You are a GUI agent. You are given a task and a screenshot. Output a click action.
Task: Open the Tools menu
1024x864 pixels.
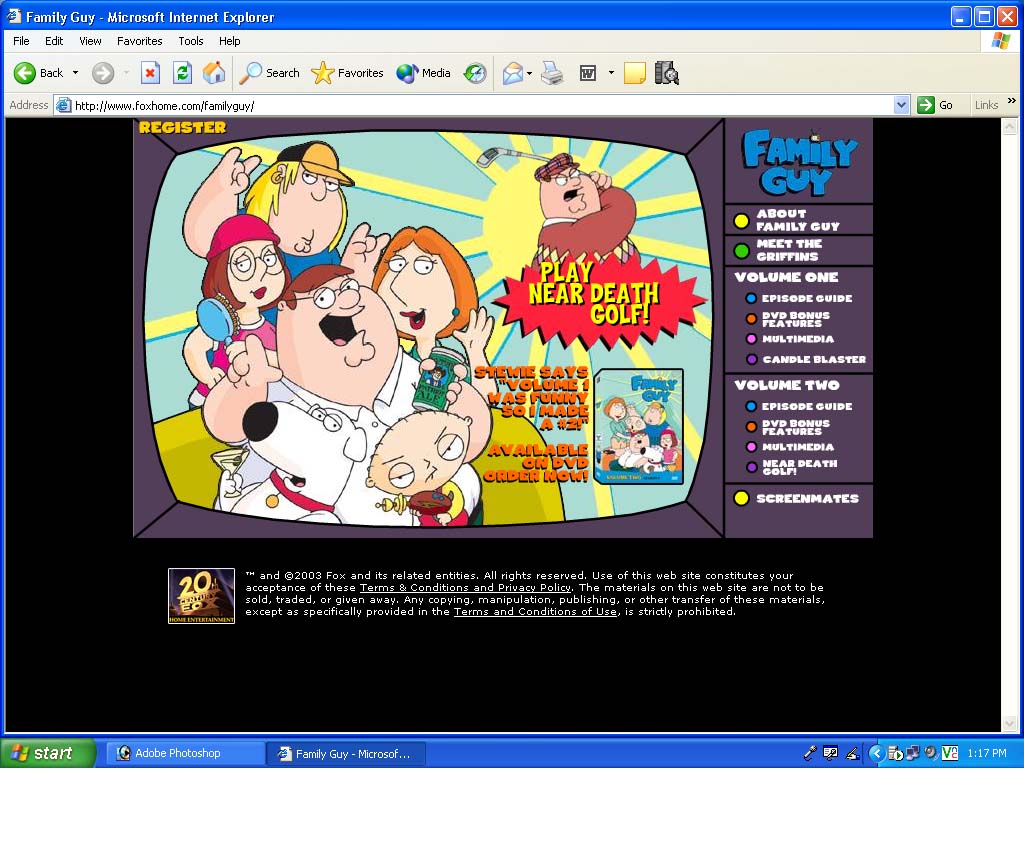coord(190,41)
